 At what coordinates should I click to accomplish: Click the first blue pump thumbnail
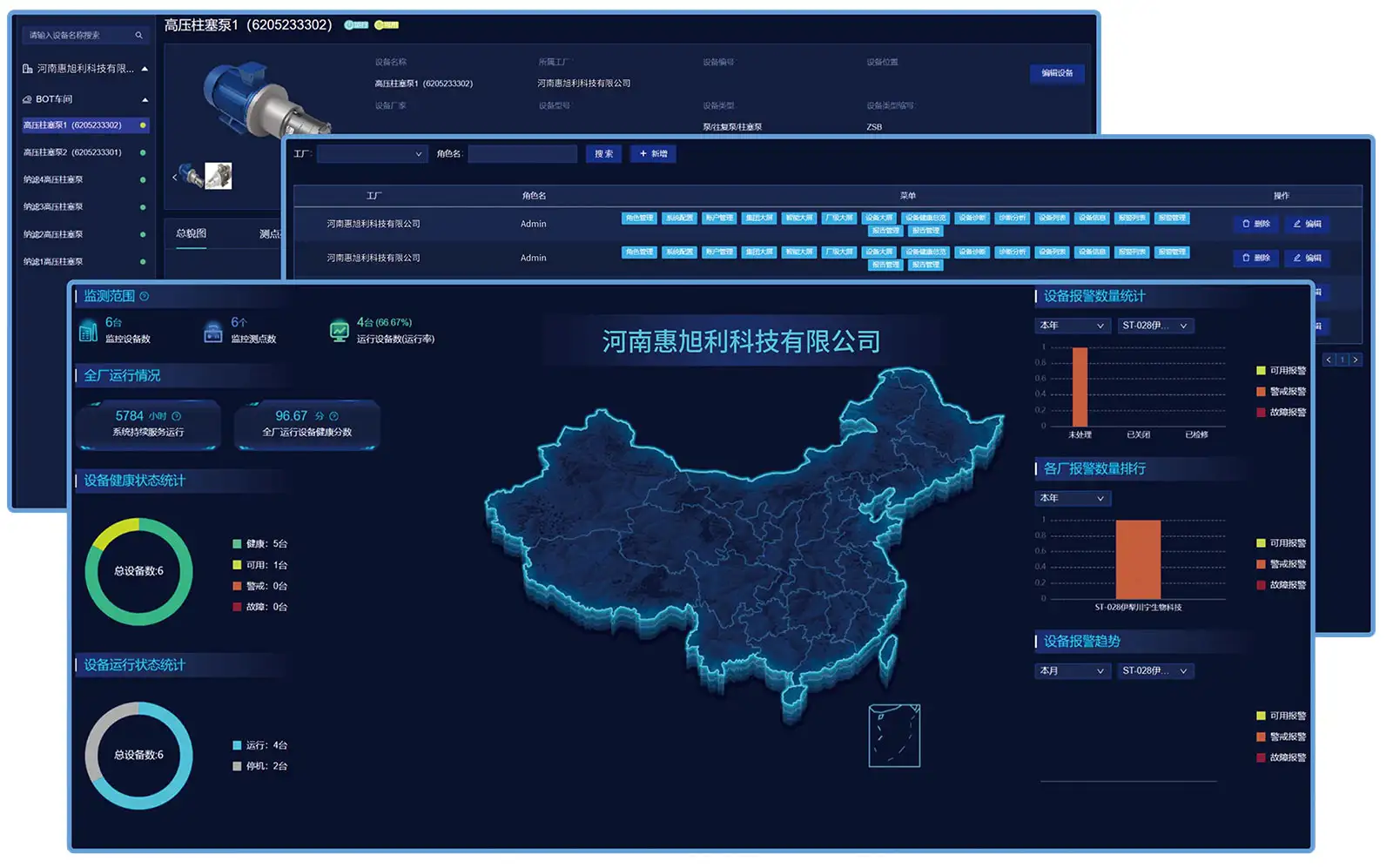point(191,176)
